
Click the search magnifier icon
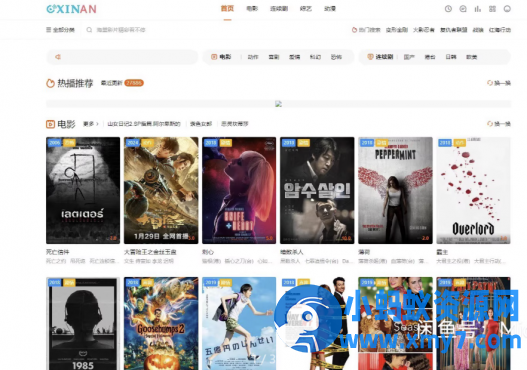[x=89, y=30]
